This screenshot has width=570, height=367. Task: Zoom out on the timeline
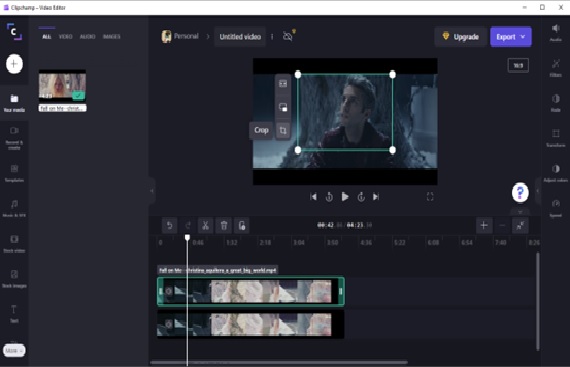(x=502, y=226)
